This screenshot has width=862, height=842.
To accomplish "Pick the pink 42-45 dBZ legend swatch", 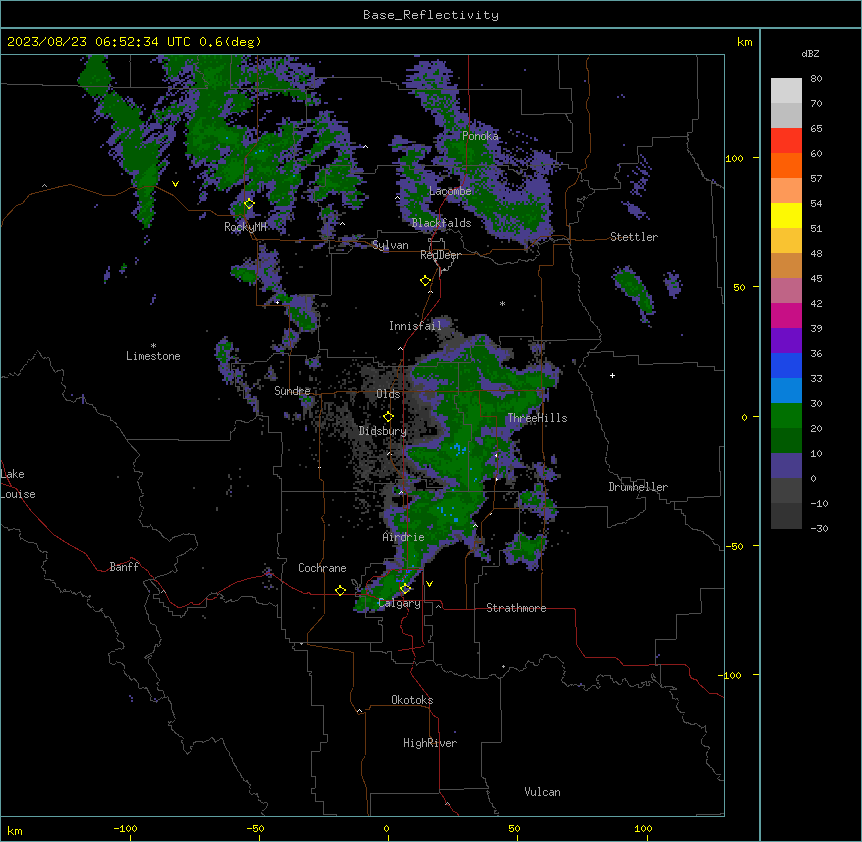I will [x=786, y=291].
